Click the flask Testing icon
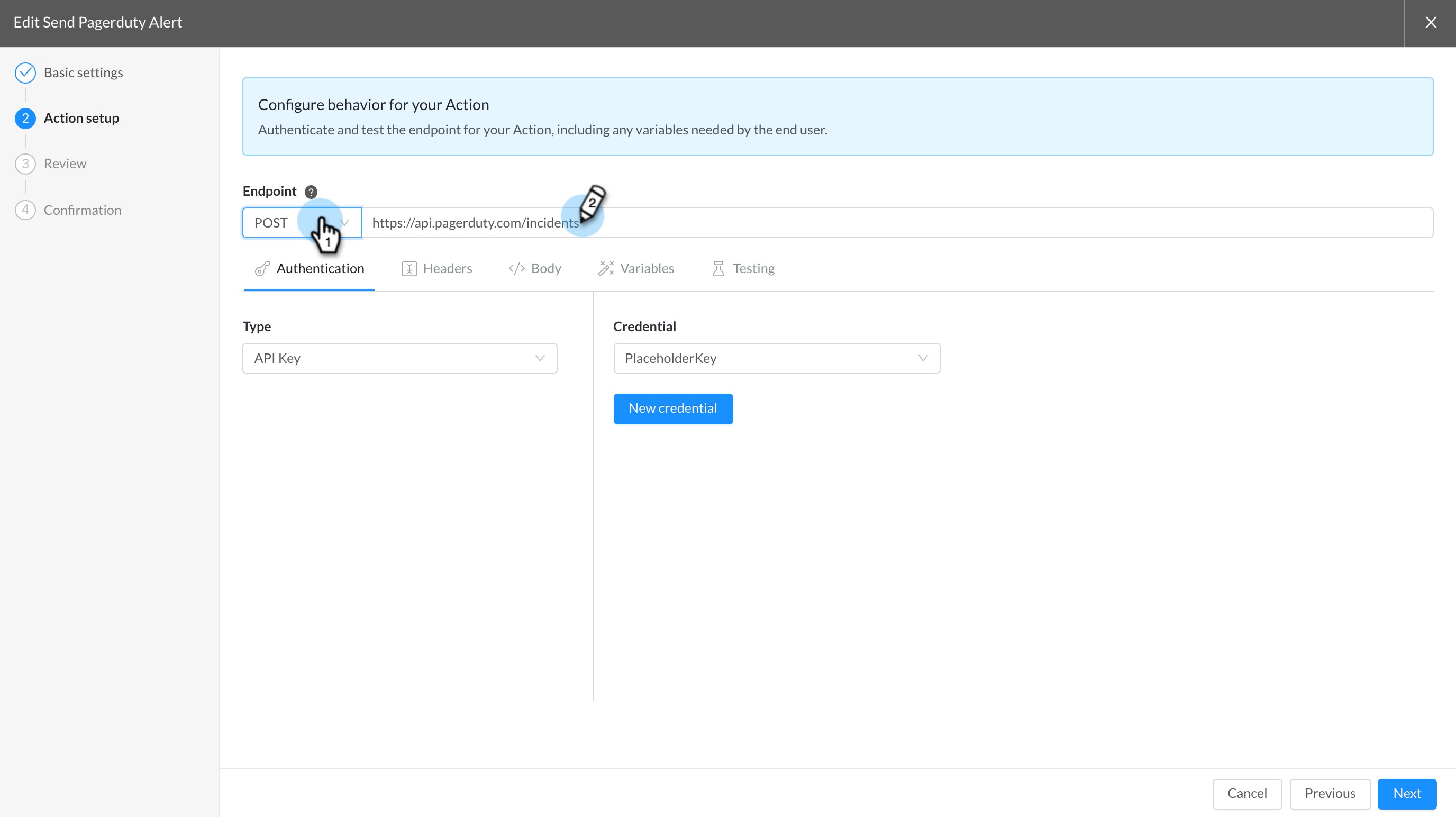 click(x=718, y=269)
